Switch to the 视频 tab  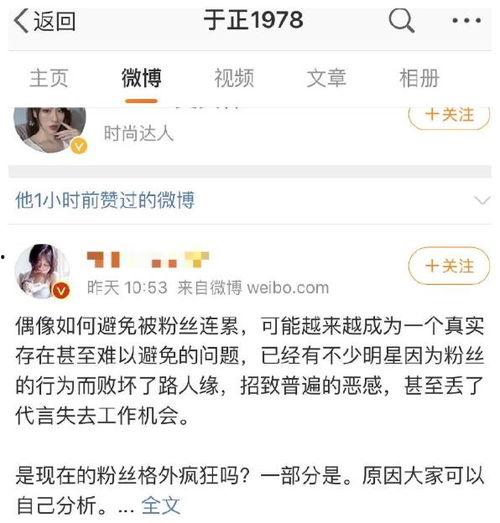pos(234,78)
